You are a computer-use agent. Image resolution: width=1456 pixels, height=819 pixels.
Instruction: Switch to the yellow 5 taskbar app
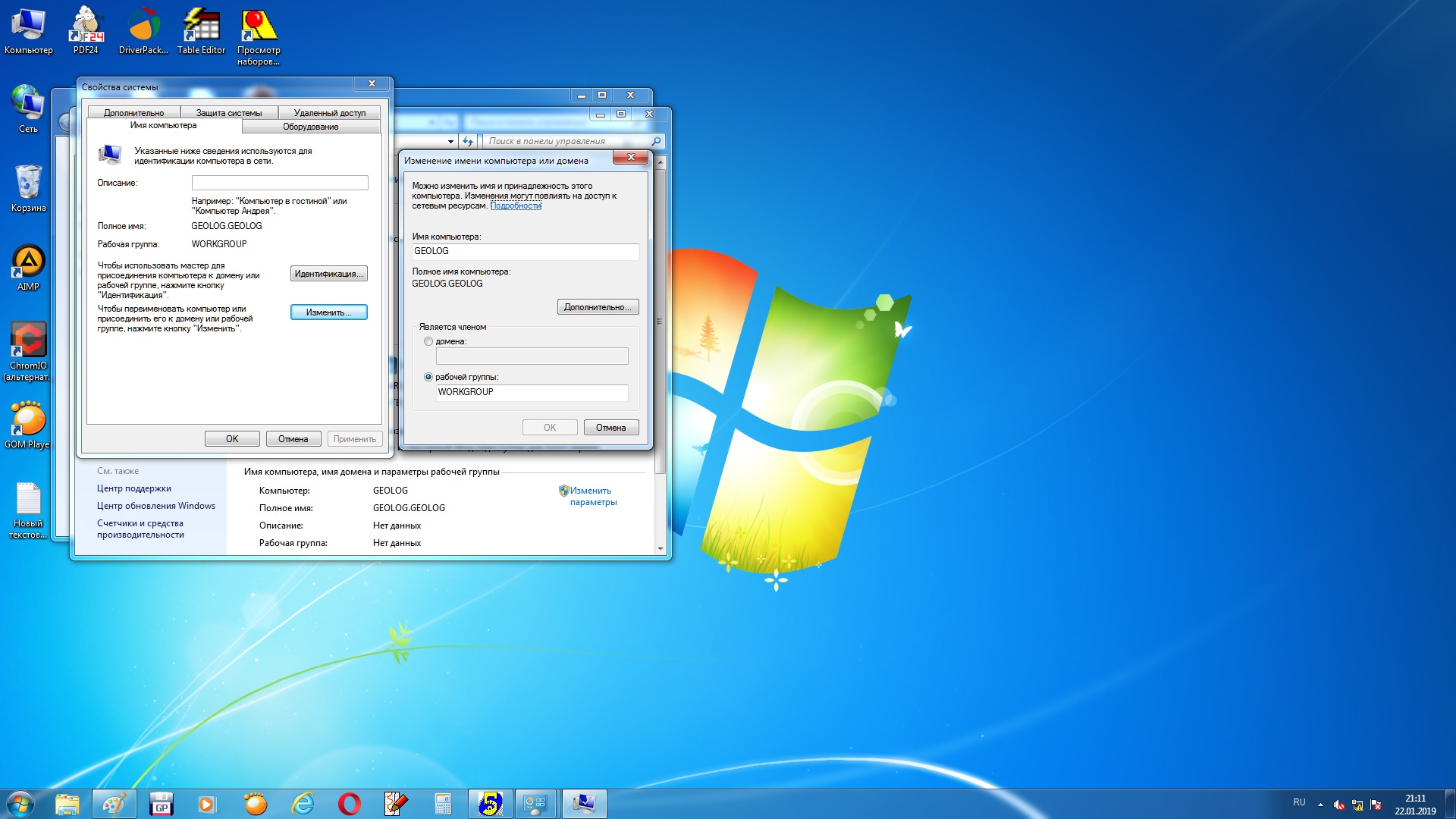[490, 804]
